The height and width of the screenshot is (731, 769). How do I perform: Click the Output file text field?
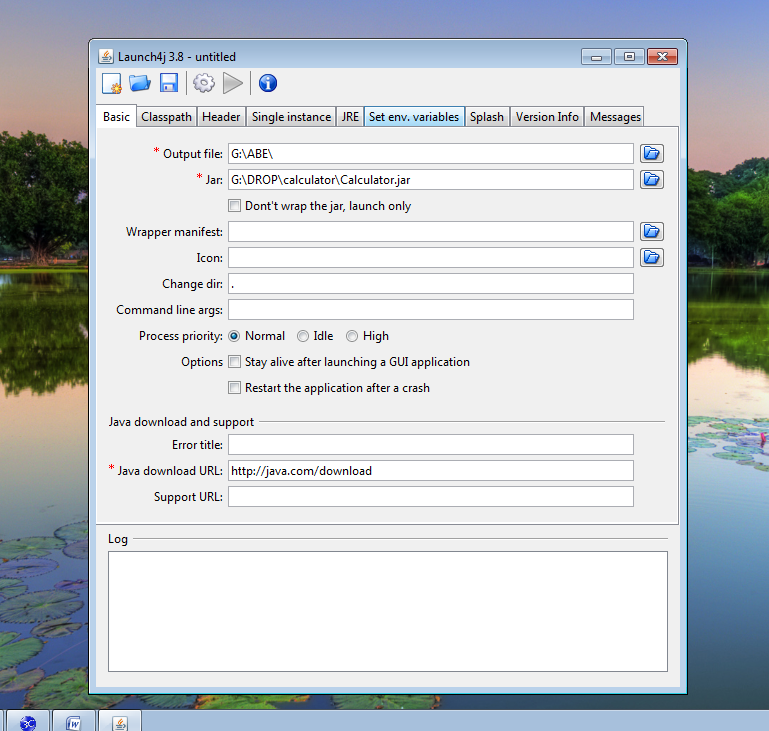431,153
